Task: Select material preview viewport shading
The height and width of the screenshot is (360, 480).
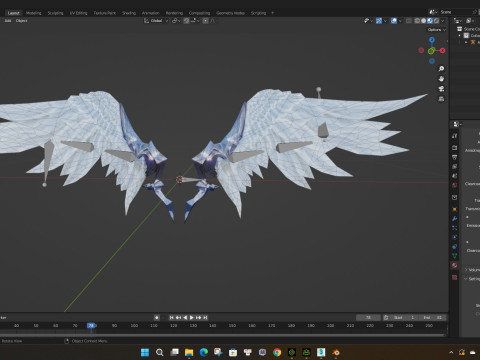Action: [430, 21]
